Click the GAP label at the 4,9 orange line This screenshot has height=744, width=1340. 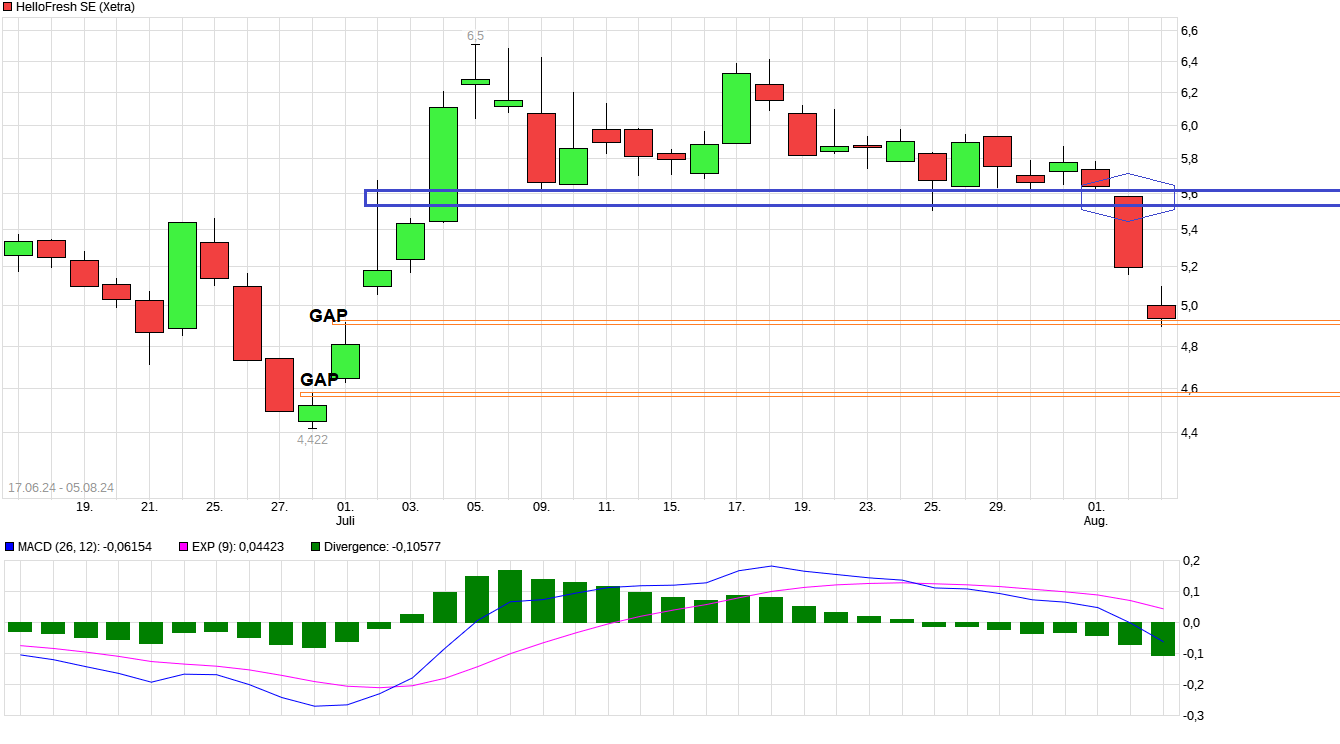(328, 315)
